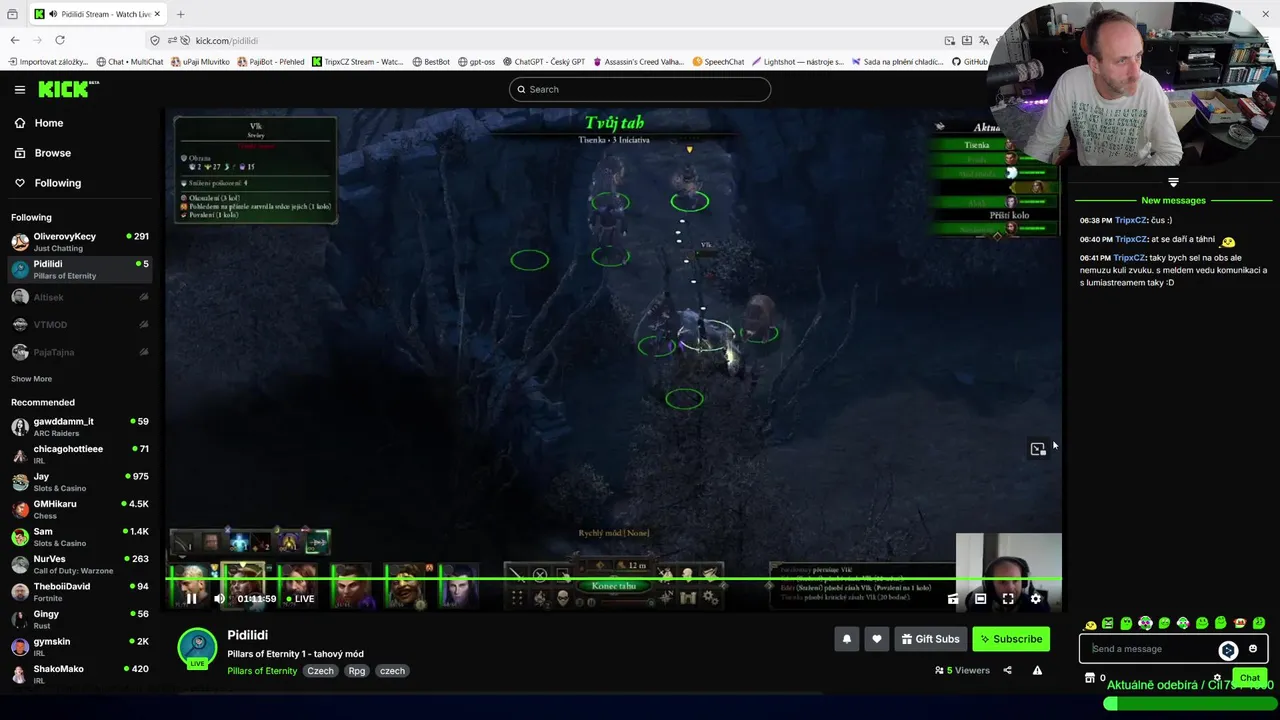The image size is (1280, 720).
Task: Enter fullscreen mode on the player
Action: 1008,599
